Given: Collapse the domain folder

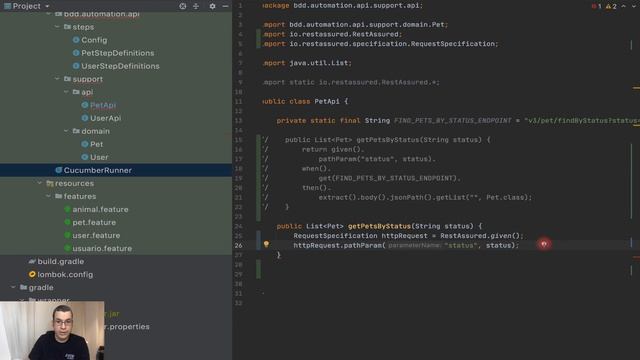Looking at the screenshot, I should coord(66,131).
